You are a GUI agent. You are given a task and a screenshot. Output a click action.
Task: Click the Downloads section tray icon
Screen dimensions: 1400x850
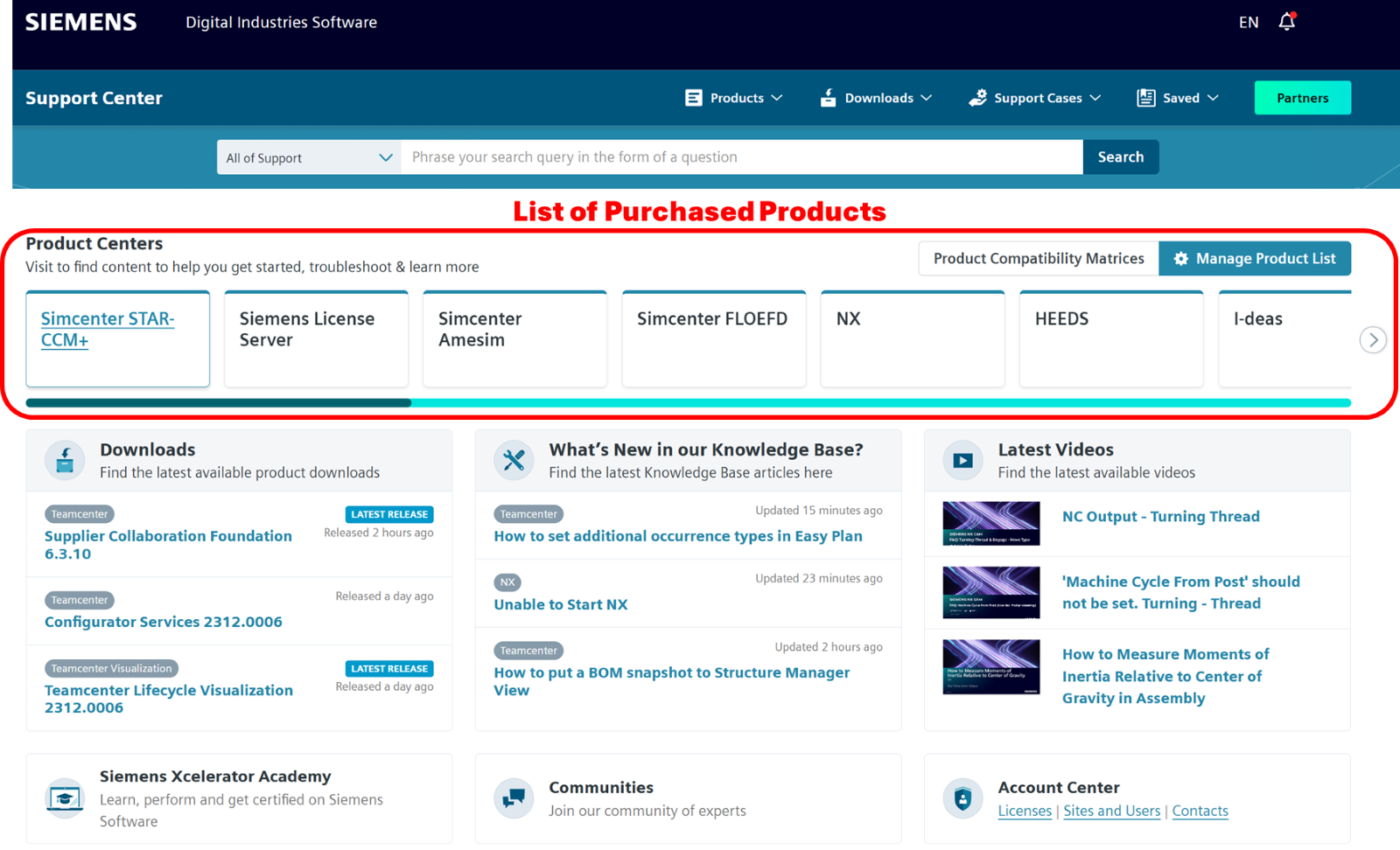66,460
